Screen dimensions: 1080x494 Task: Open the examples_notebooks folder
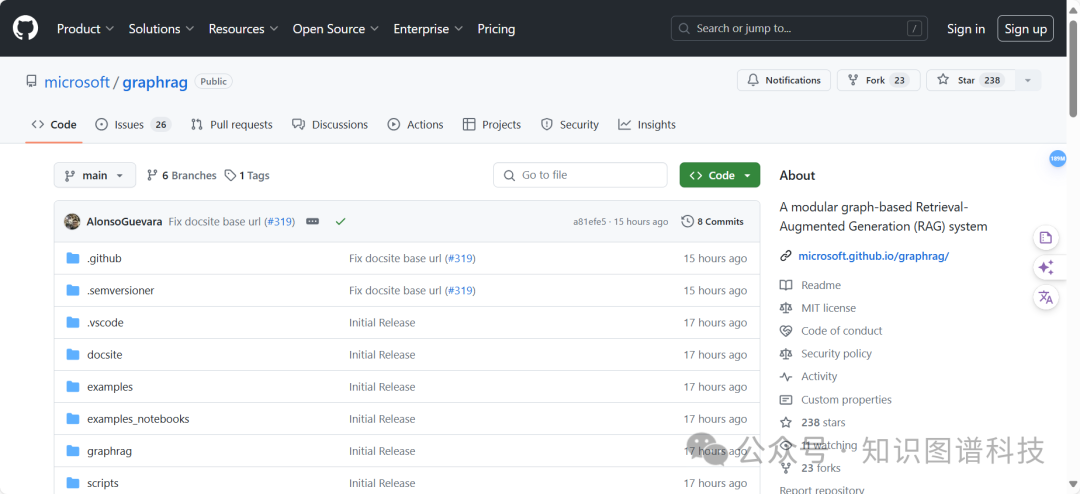138,419
